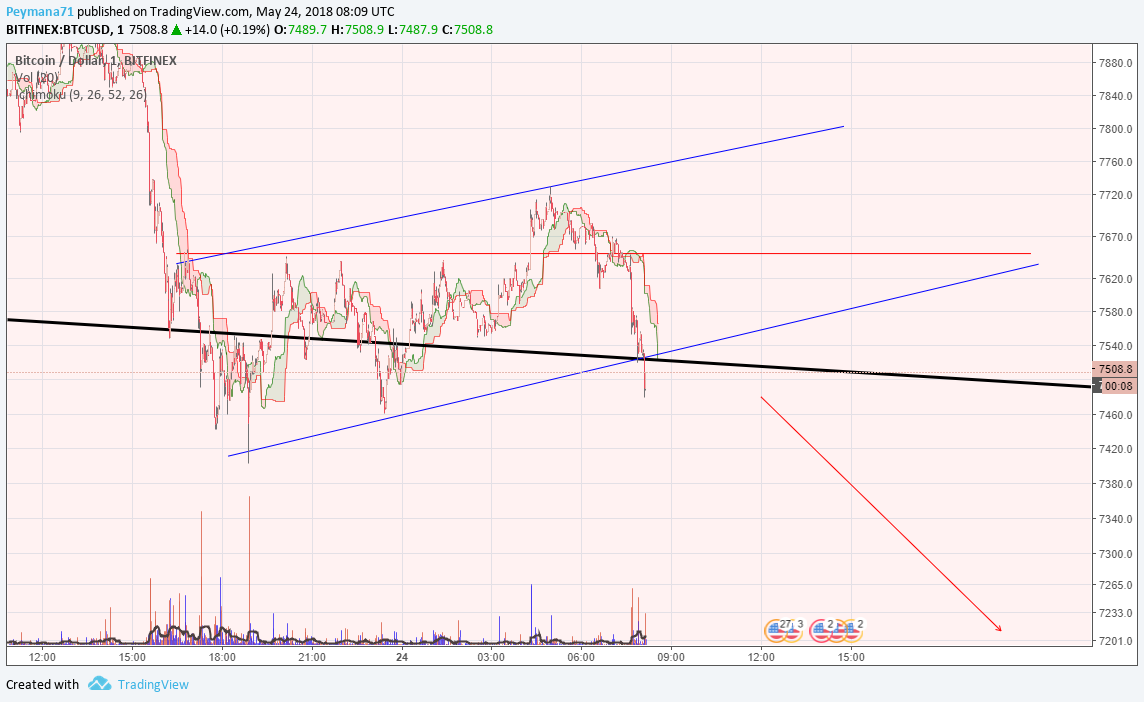
Task: Click the 7340.0 price axis label
Action: [x=1116, y=519]
